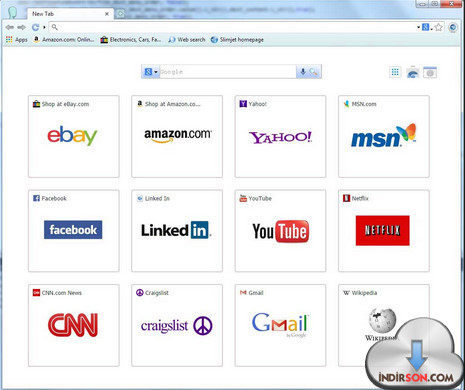Click the Google search input field

228,72
